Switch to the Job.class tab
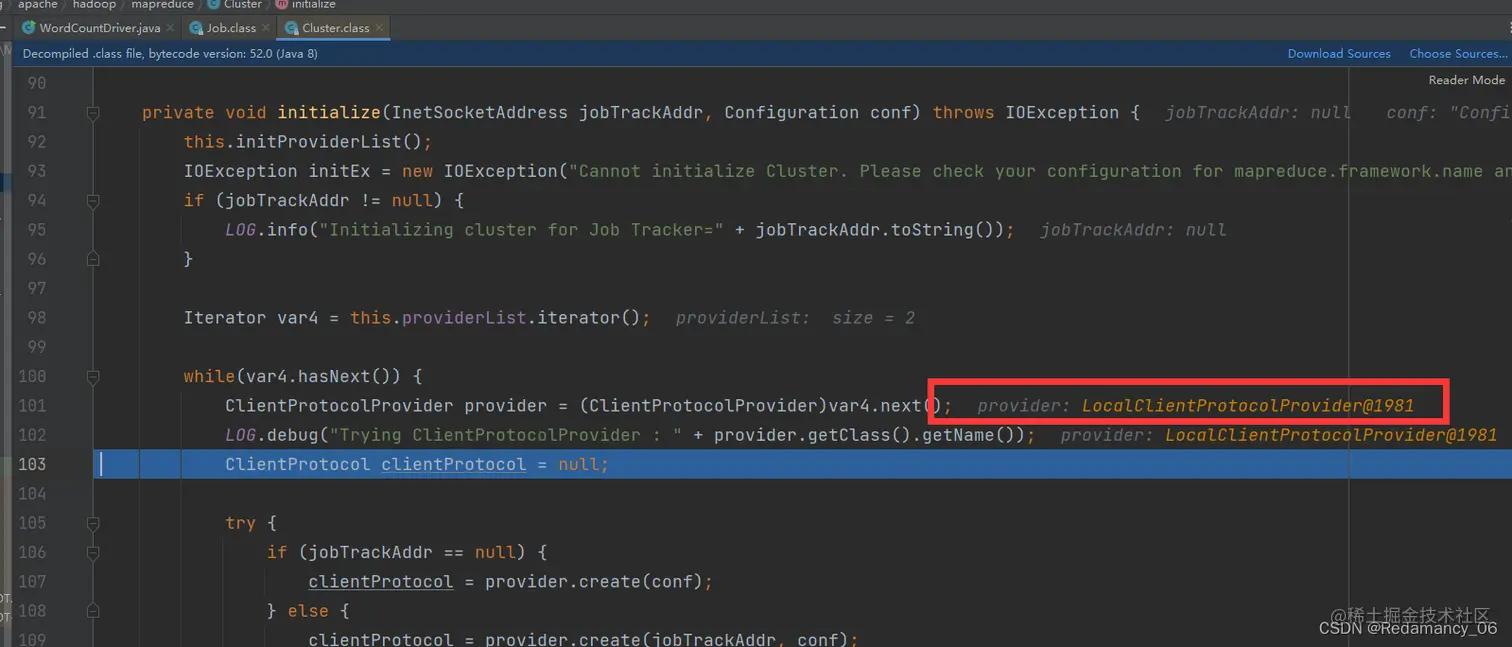The image size is (1512, 647). [230, 28]
